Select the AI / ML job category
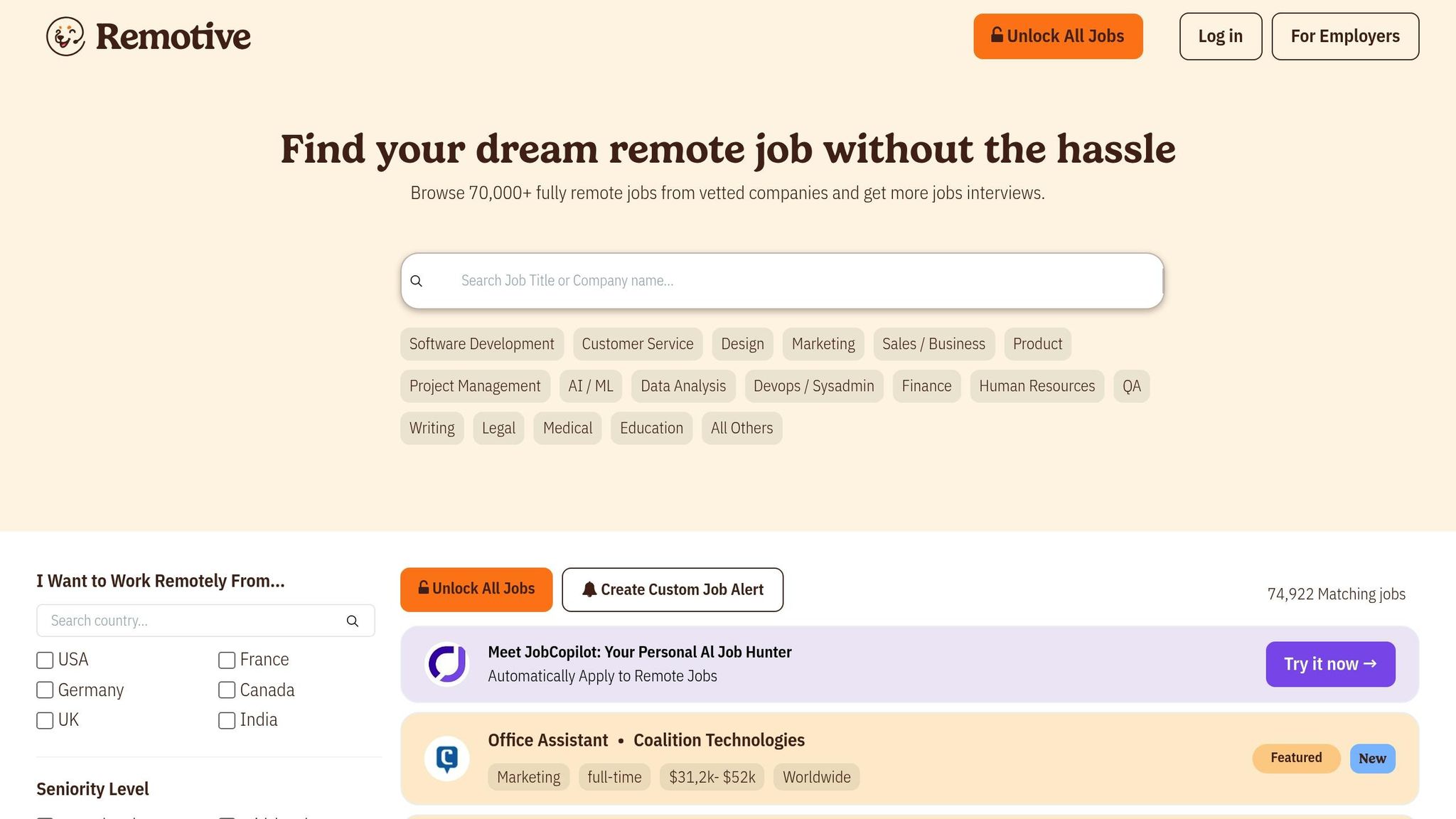The width and height of the screenshot is (1456, 819). click(x=590, y=385)
